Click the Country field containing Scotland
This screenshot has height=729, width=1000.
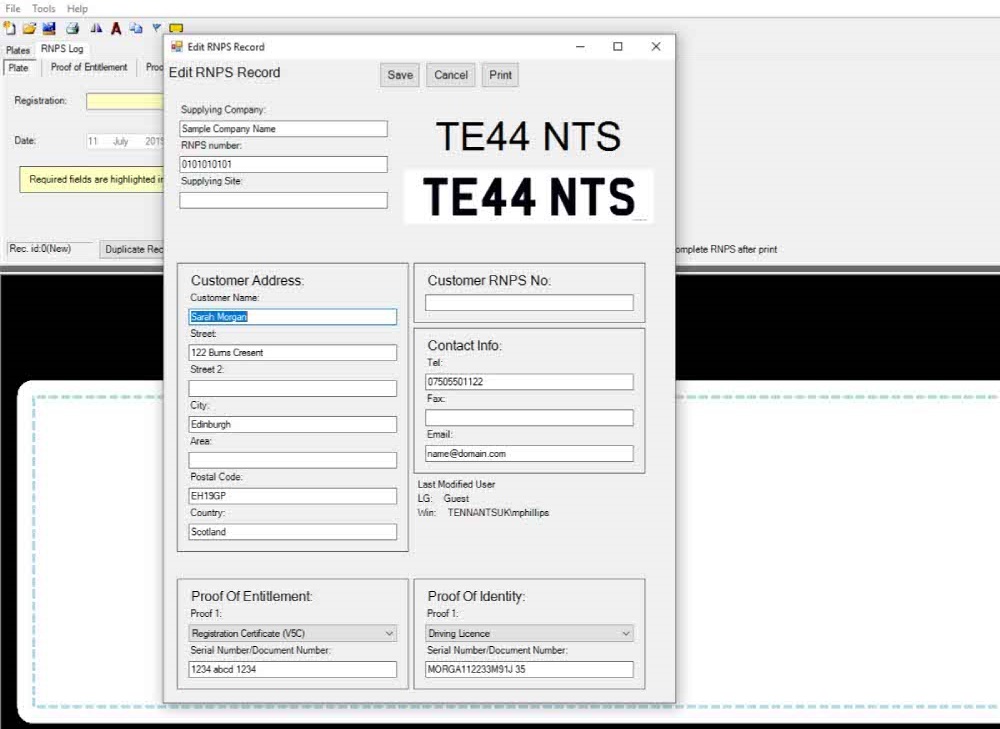293,531
